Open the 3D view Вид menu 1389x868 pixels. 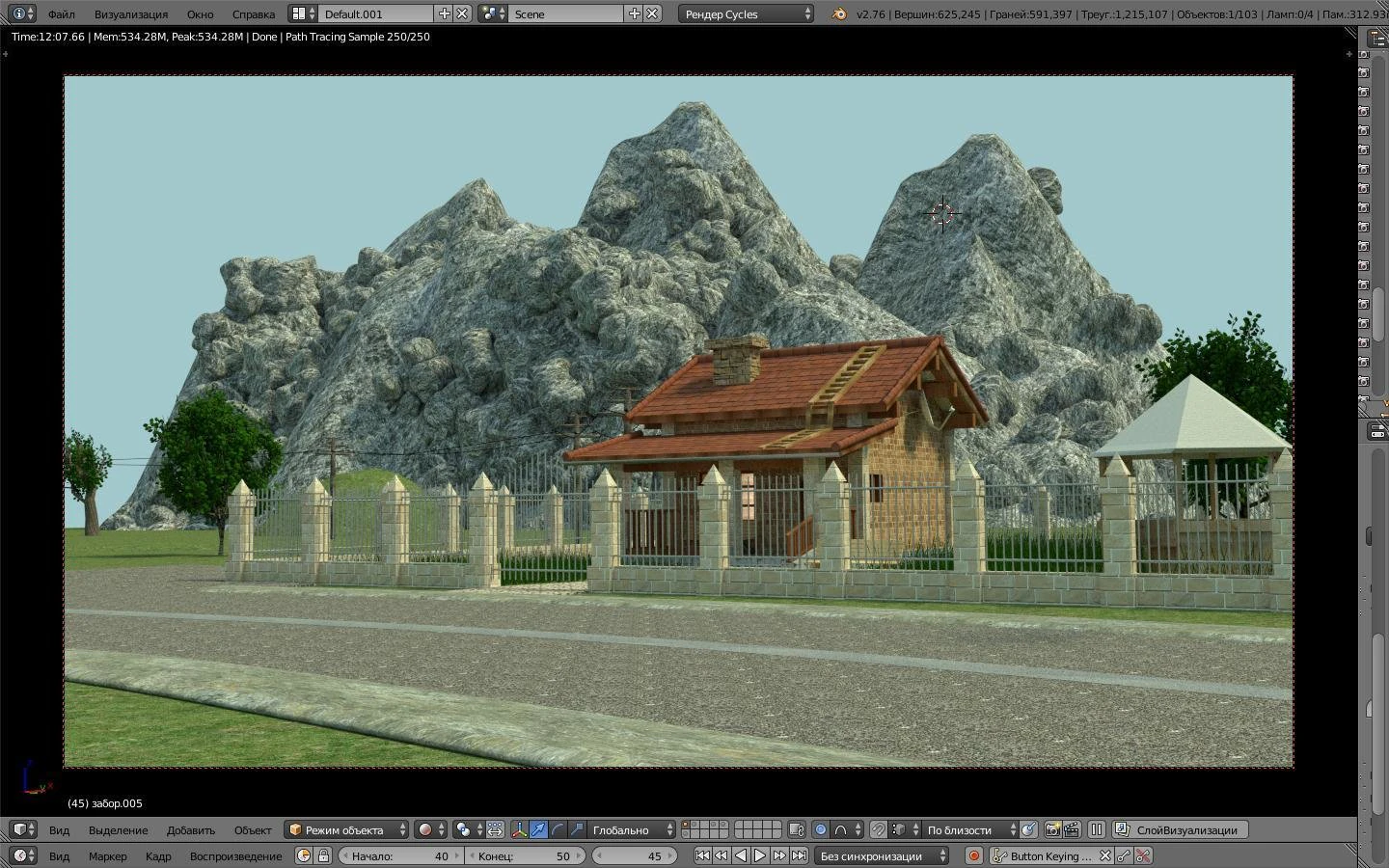[59, 829]
